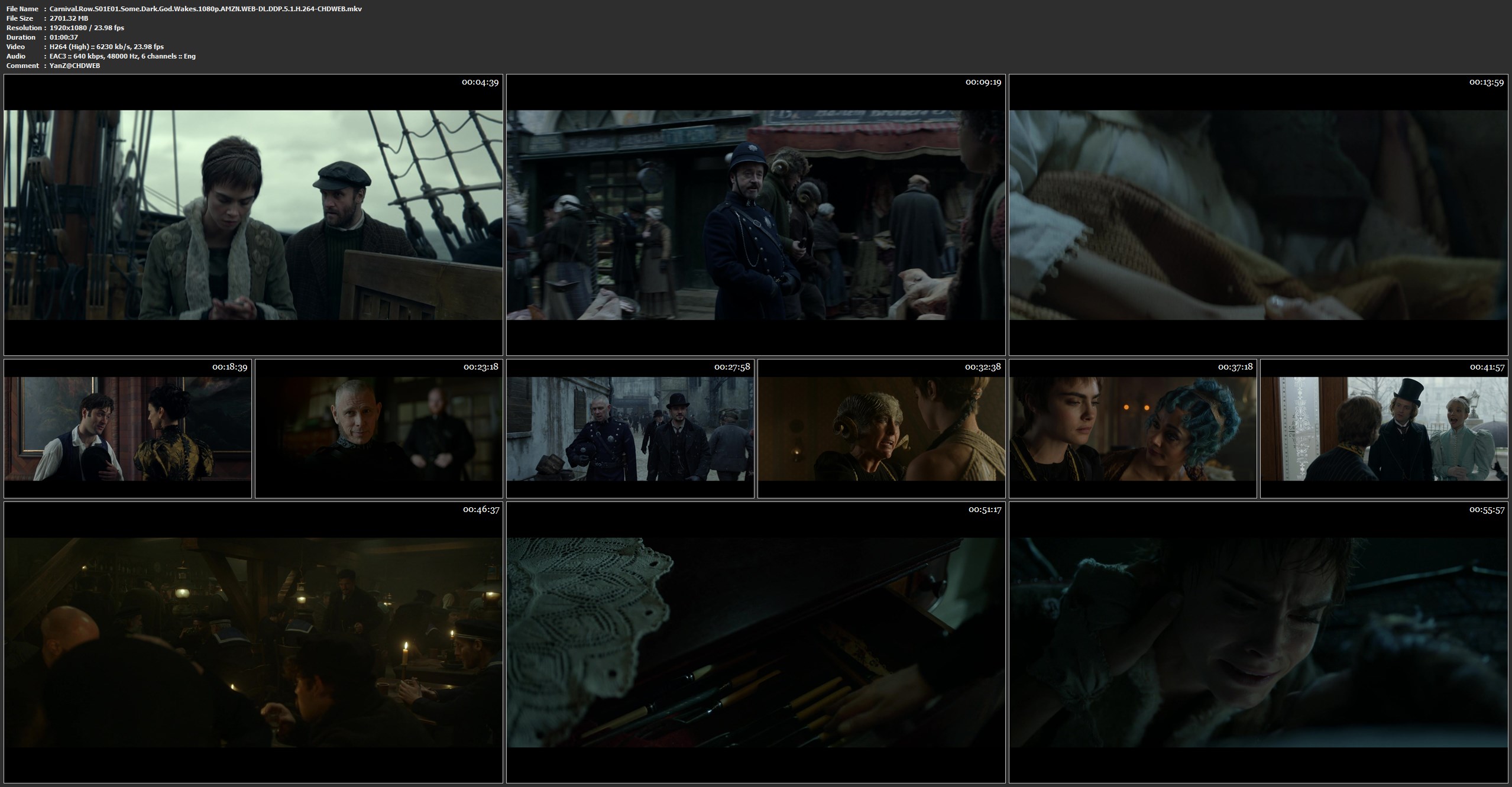Open the thumbnail timestamped 00:13:59
The width and height of the screenshot is (1512, 787).
1258,215
